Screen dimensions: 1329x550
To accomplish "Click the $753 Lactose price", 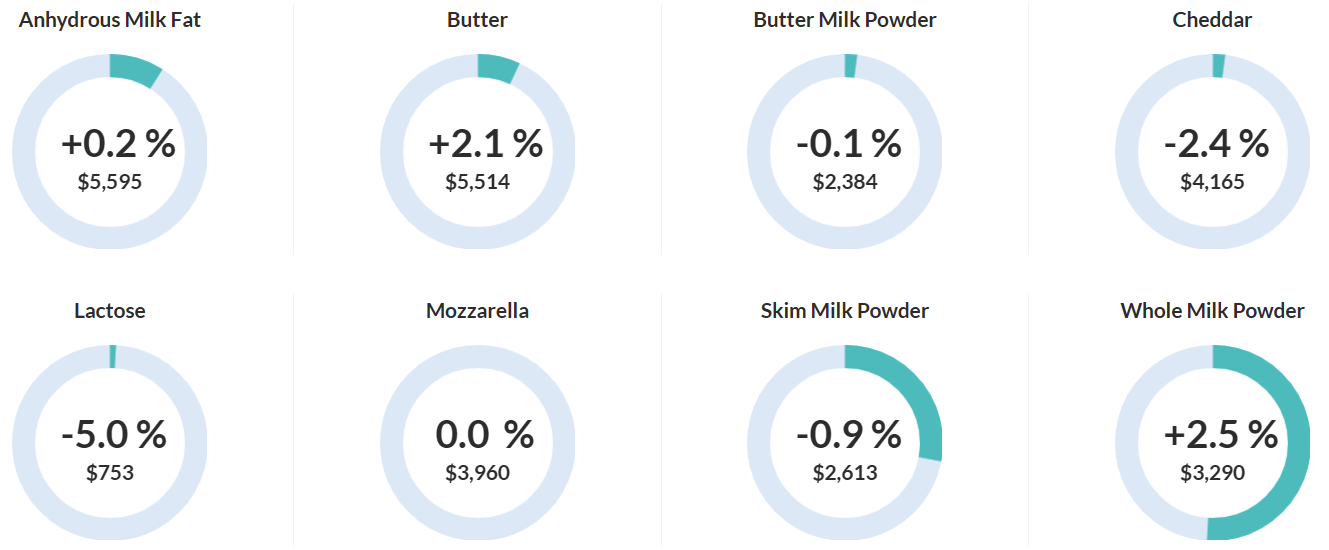I will (110, 473).
